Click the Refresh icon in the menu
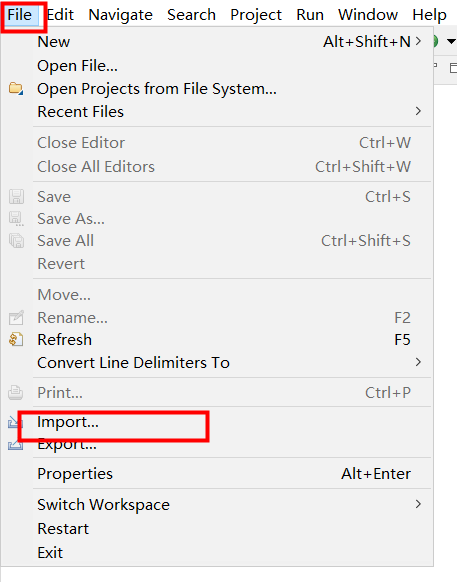Image resolution: width=457 pixels, height=582 pixels. pos(16,340)
